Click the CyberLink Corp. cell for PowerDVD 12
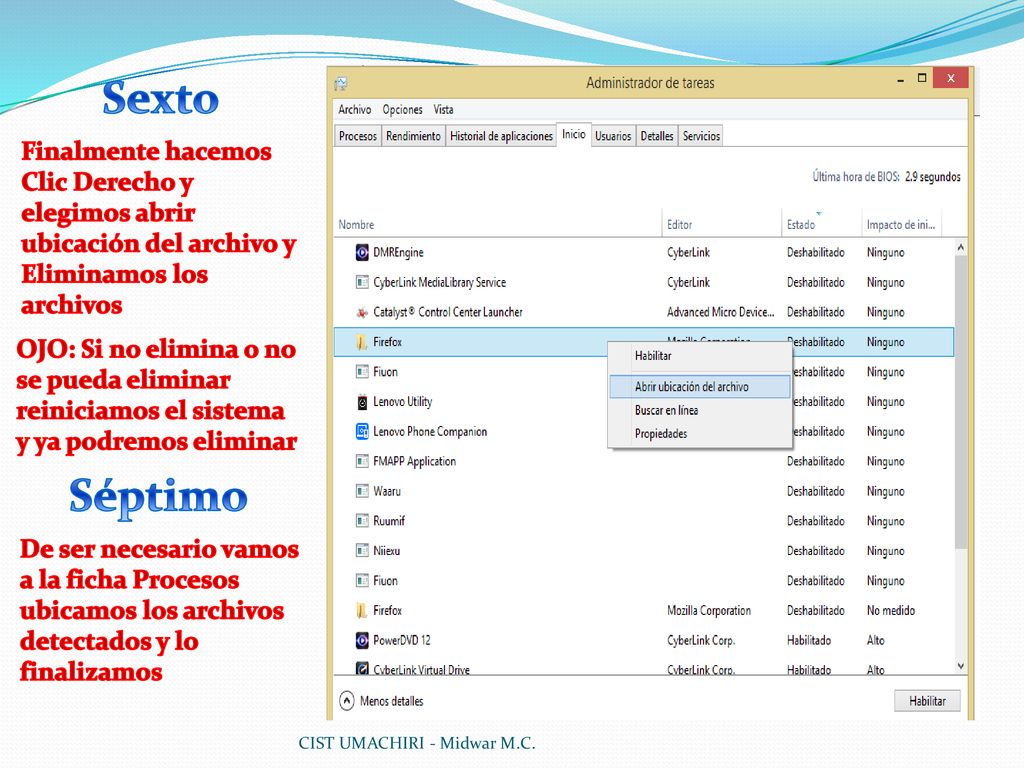Image resolution: width=1024 pixels, height=768 pixels. click(x=701, y=640)
